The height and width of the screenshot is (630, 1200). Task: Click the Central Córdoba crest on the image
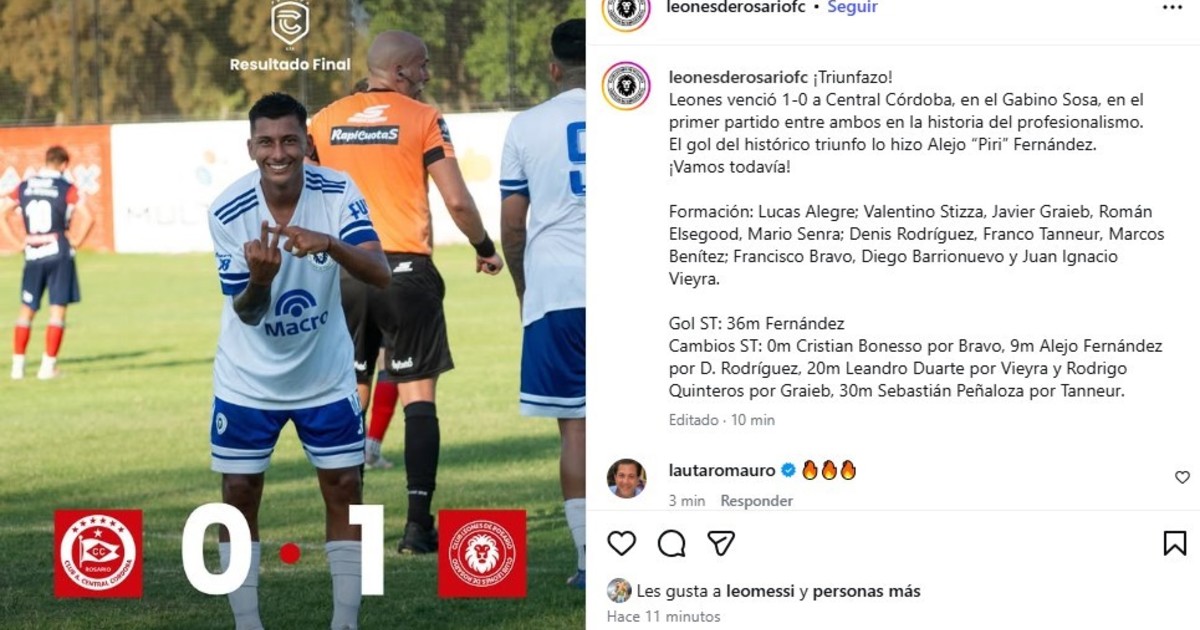pos(98,553)
